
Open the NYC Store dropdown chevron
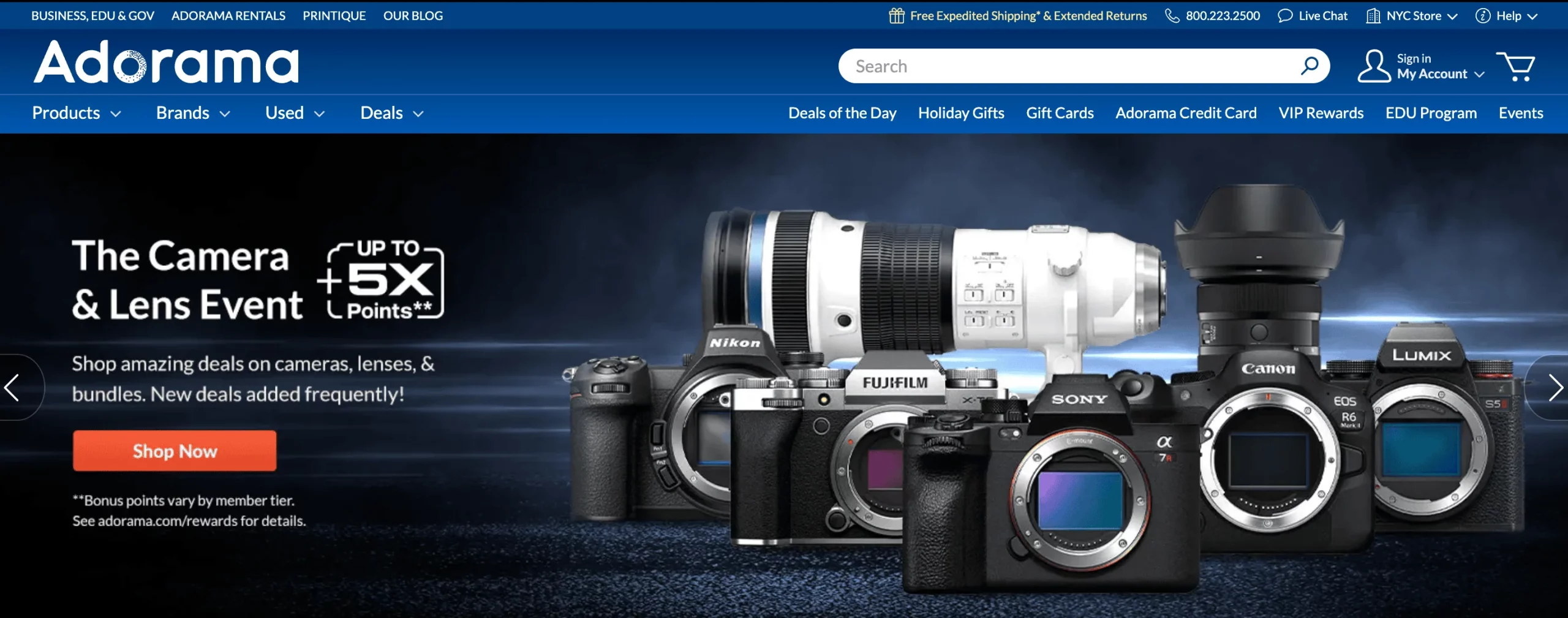pos(1452,17)
